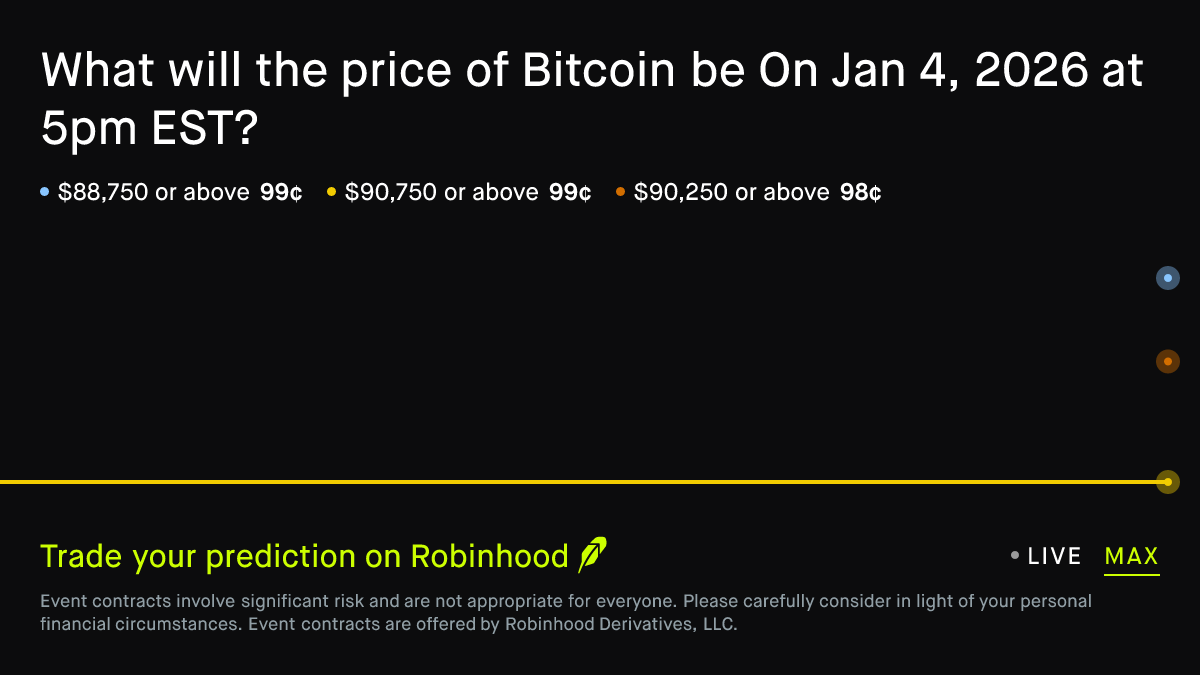
Task: Expand the 98¢ price for $90,250 contract
Action: 861,191
